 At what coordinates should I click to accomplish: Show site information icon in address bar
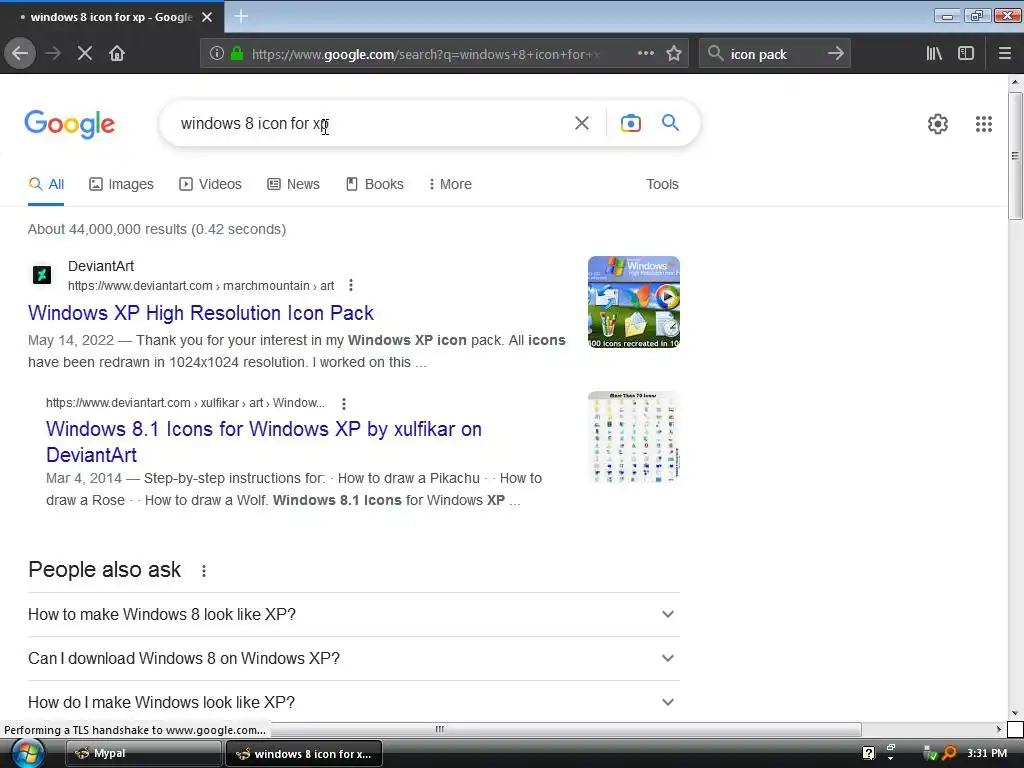(217, 54)
